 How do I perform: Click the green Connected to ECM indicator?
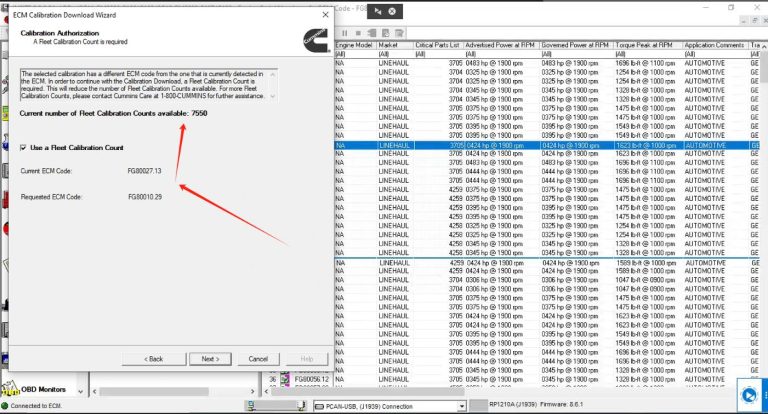coord(5,406)
